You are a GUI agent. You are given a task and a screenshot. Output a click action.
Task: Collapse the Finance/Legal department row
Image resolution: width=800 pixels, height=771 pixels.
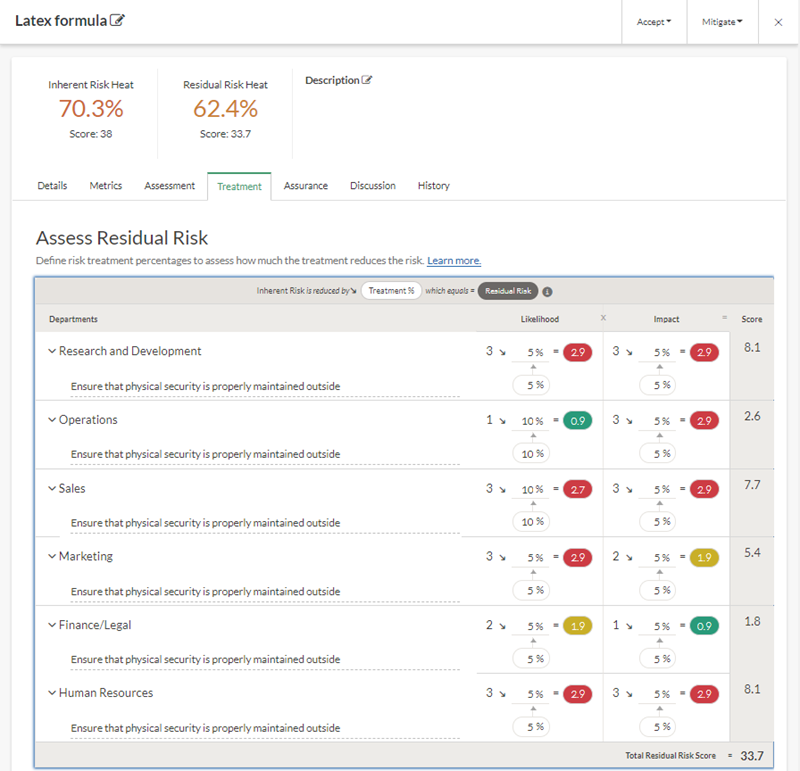(52, 625)
